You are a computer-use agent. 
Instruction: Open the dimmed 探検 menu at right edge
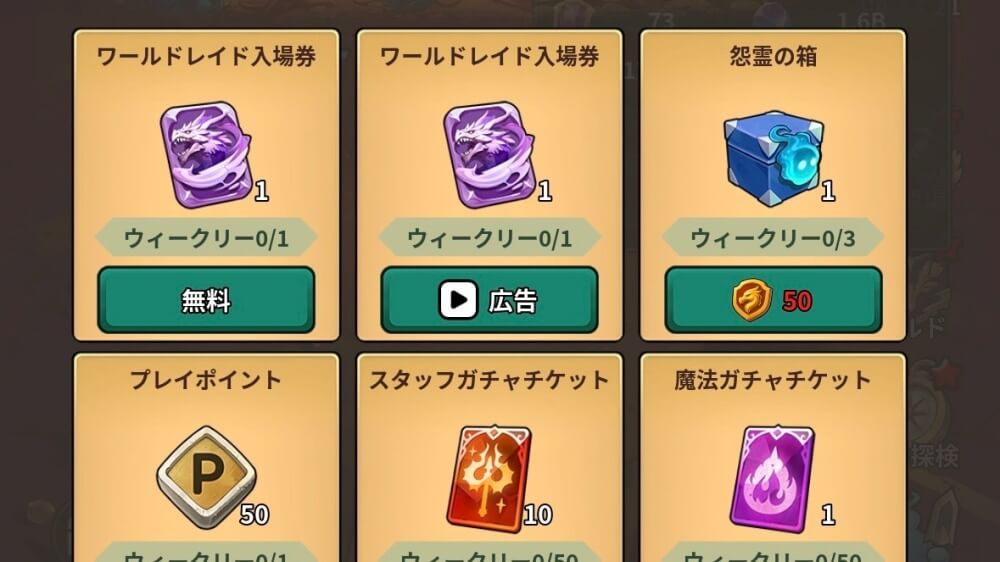point(935,455)
